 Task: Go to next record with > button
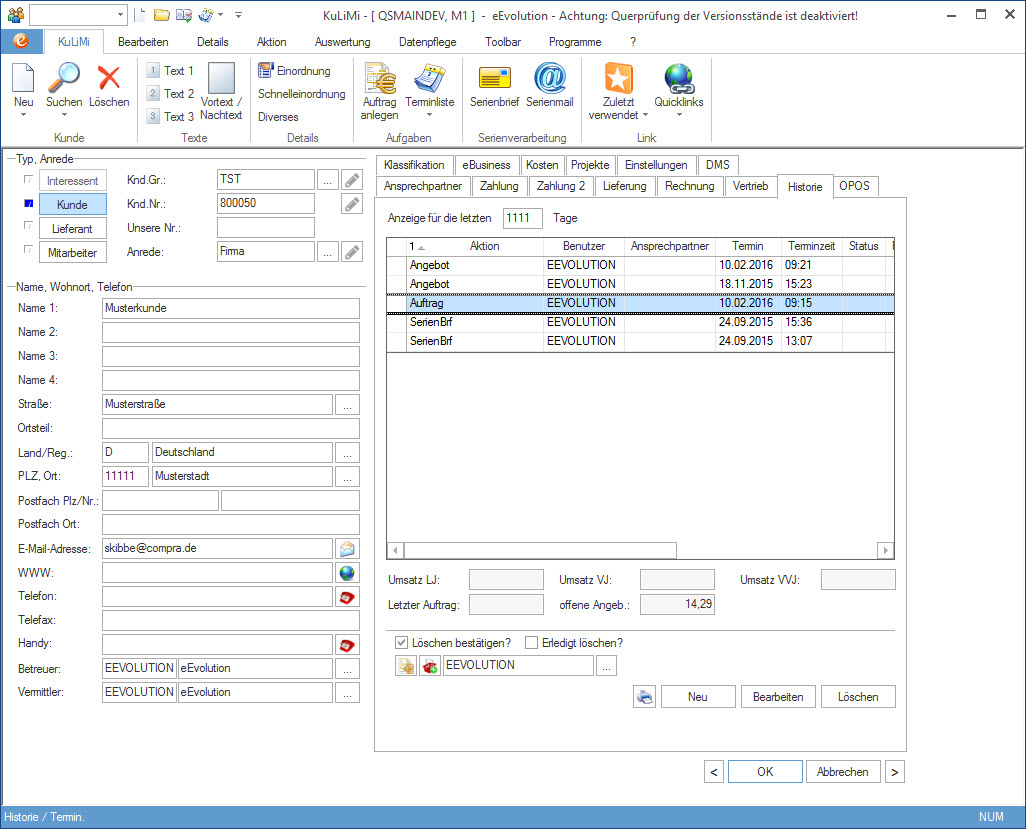click(x=894, y=772)
